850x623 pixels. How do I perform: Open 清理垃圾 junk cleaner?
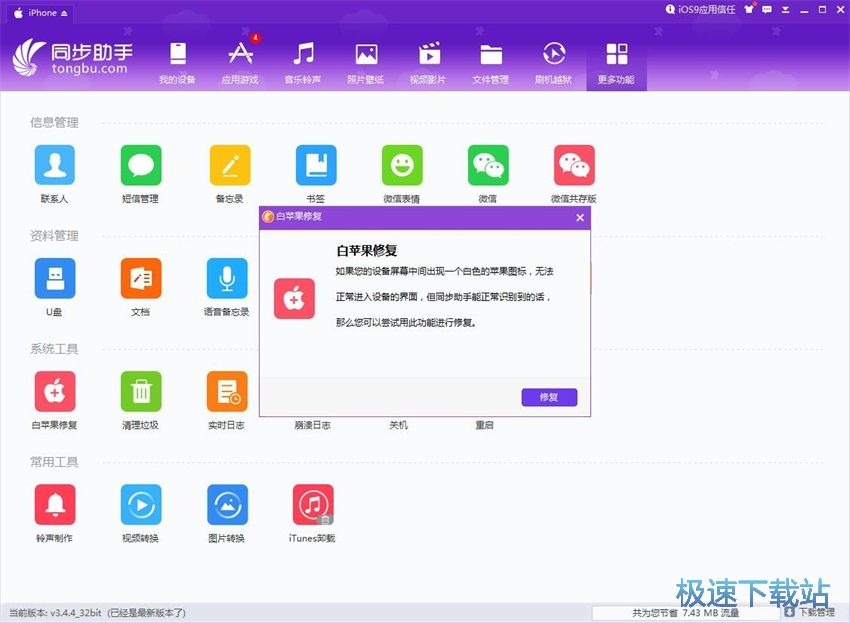[141, 391]
